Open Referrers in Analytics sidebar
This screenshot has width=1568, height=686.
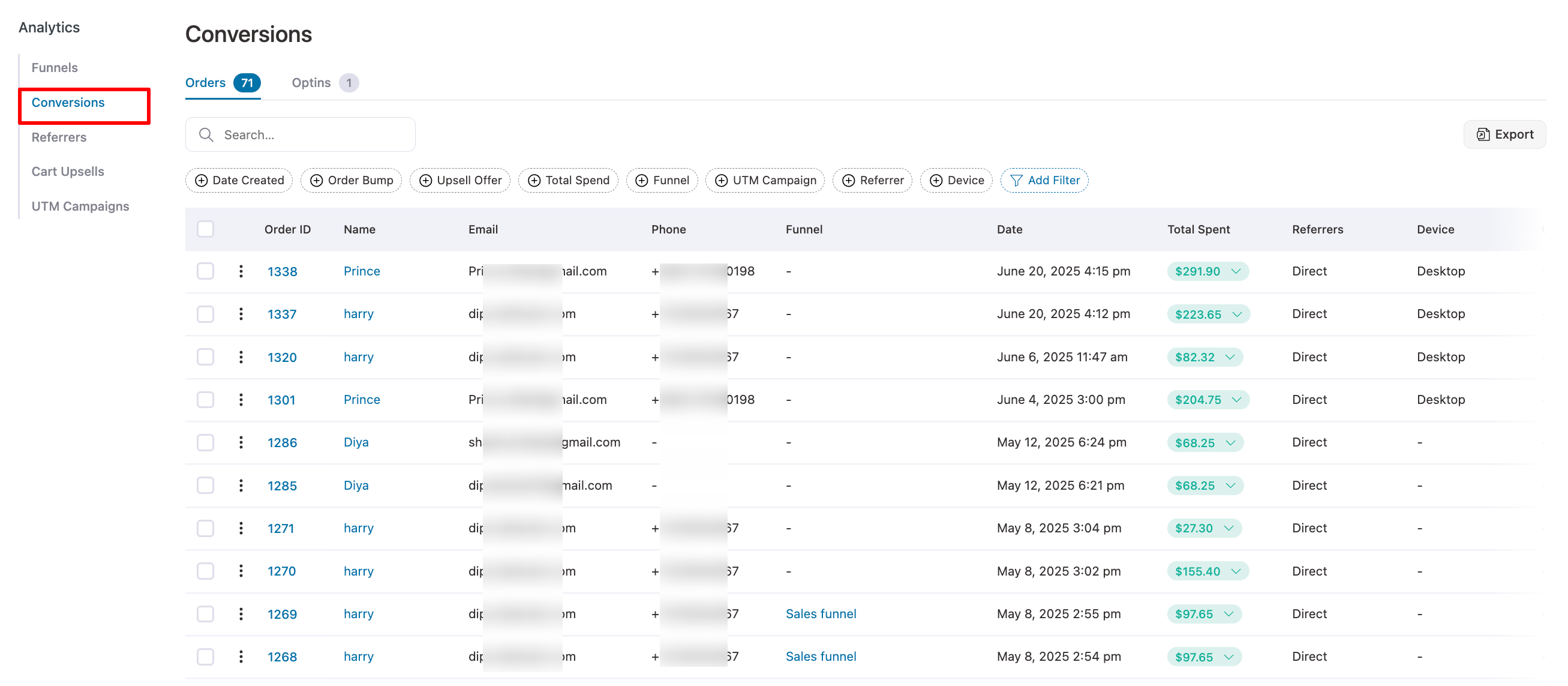pos(59,137)
